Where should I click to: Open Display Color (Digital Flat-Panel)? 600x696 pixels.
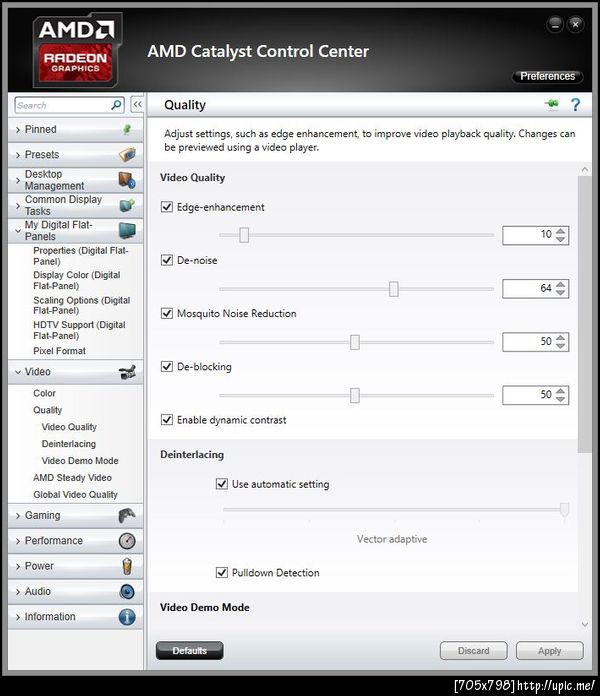coord(76,281)
